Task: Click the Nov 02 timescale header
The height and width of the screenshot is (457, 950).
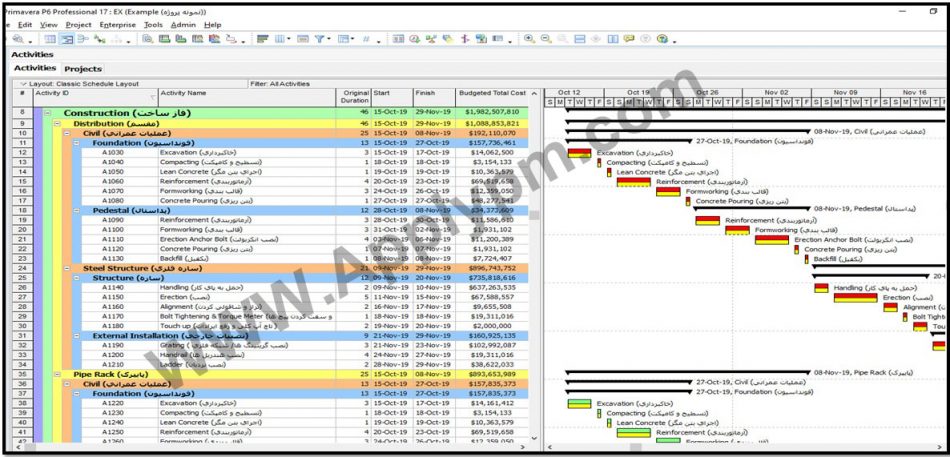Action: pos(776,93)
